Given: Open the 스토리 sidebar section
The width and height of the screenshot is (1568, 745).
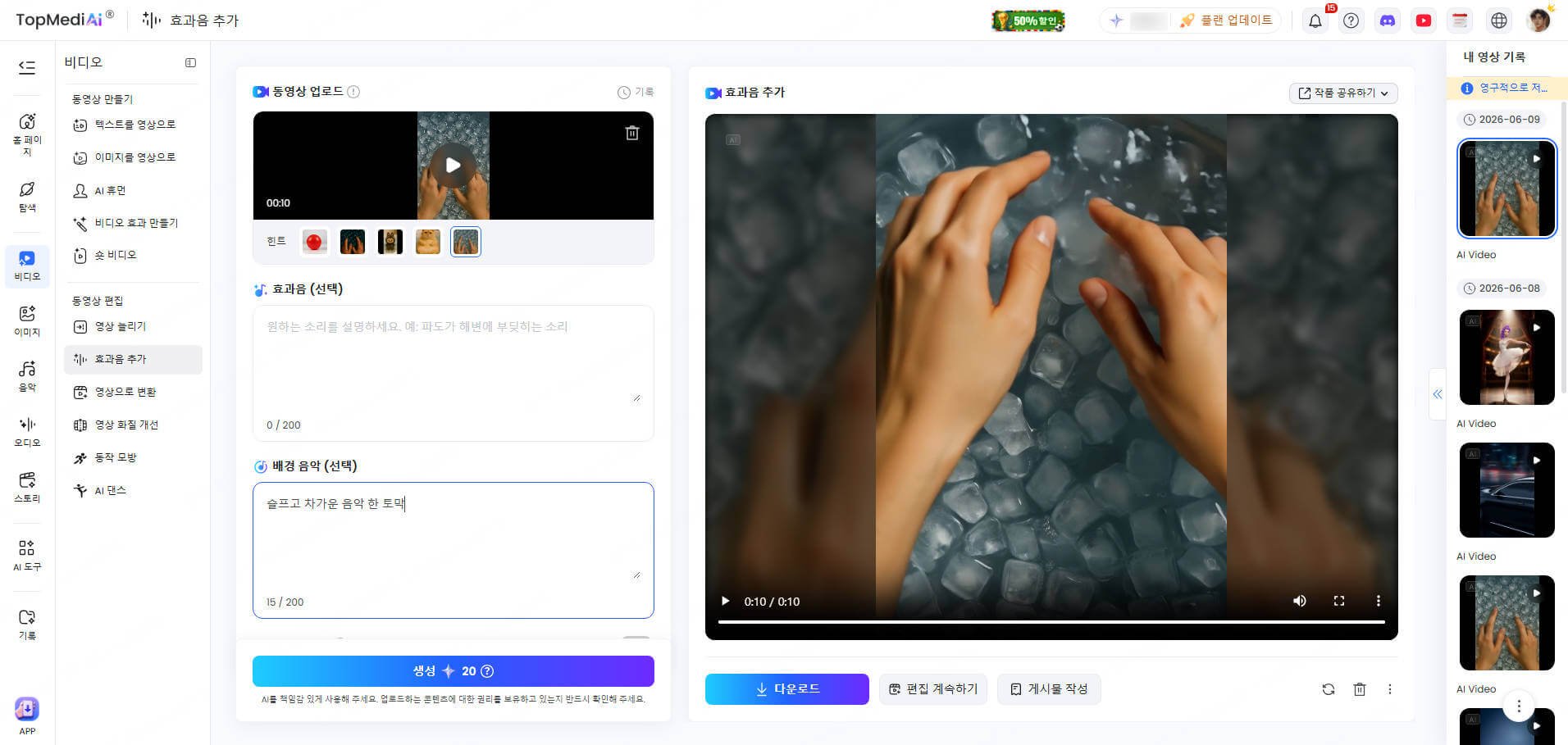Looking at the screenshot, I should 27,487.
